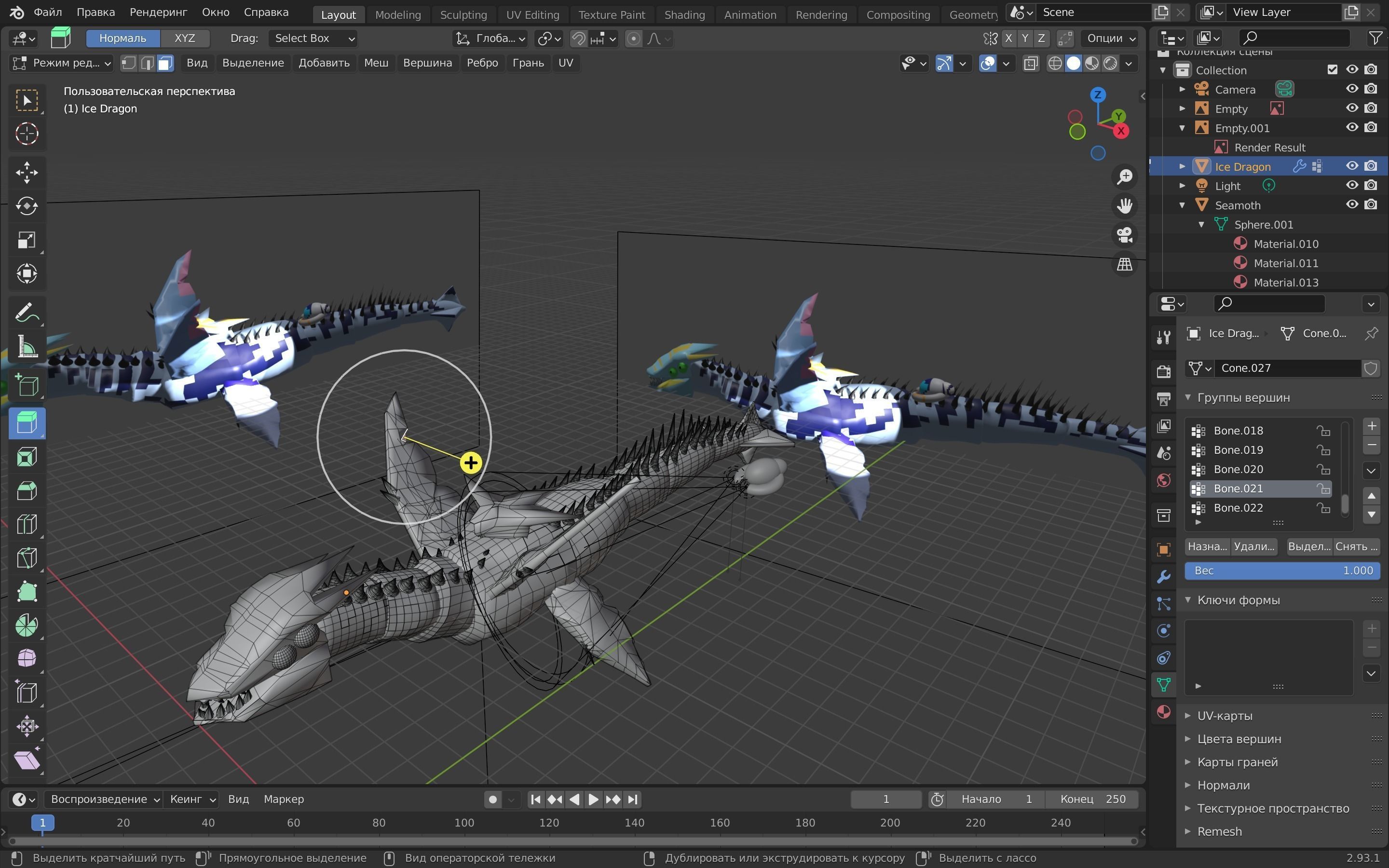Open the Material properties tab
Viewport: 1389px width, 868px height.
pyautogui.click(x=1163, y=712)
